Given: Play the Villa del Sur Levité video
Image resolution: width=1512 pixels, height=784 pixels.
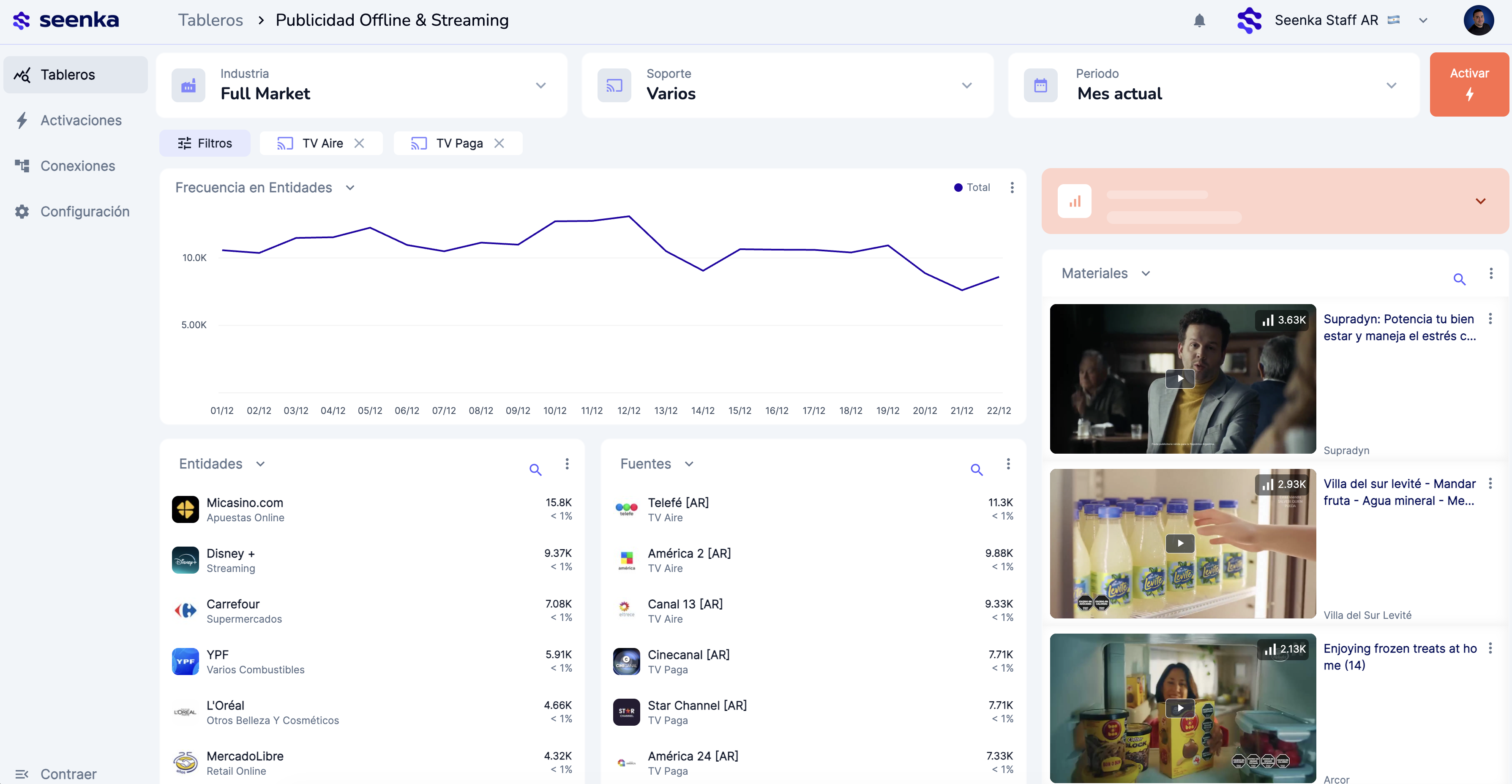Looking at the screenshot, I should [1181, 543].
